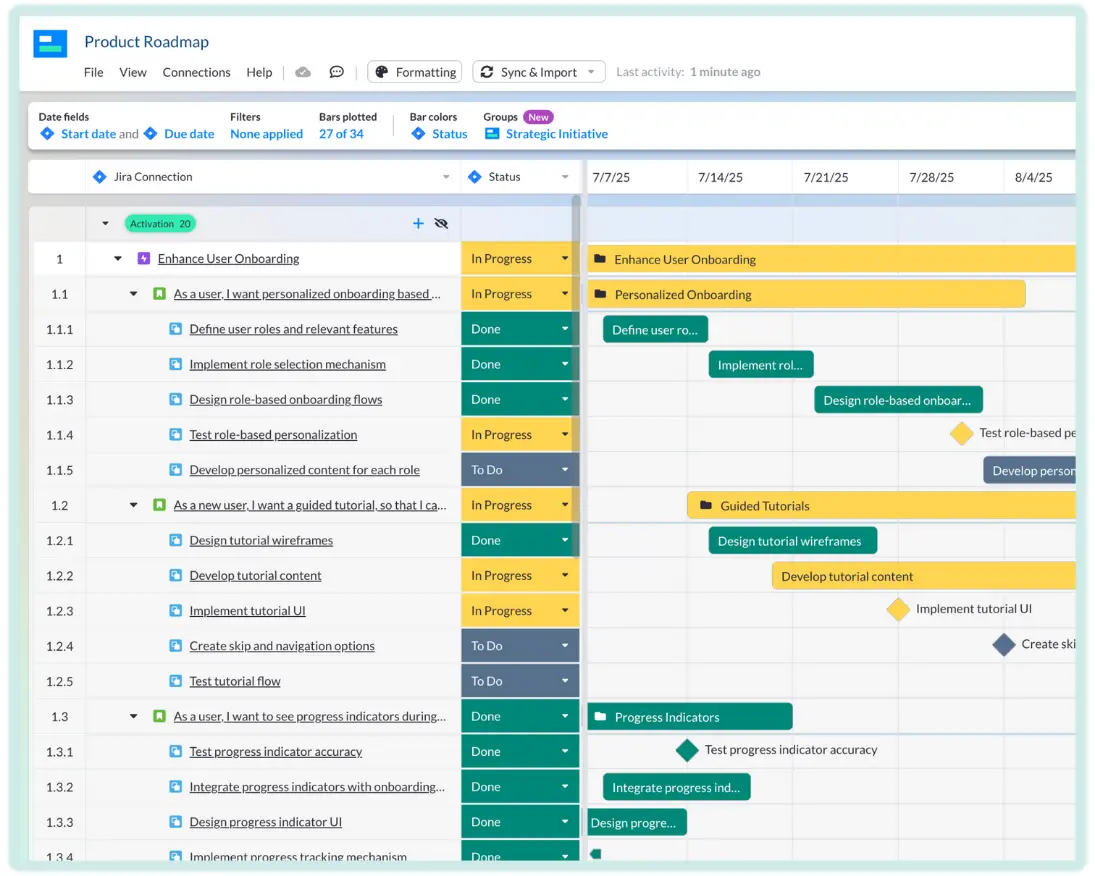1095x876 pixels.
Task: Click the gray milestone diamond for Create skip
Action: (x=1004, y=644)
